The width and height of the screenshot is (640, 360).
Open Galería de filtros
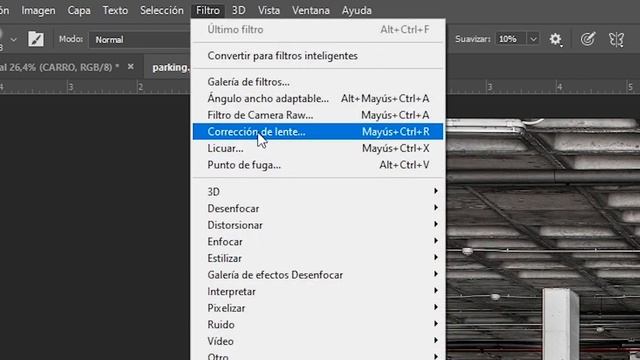[318, 82]
